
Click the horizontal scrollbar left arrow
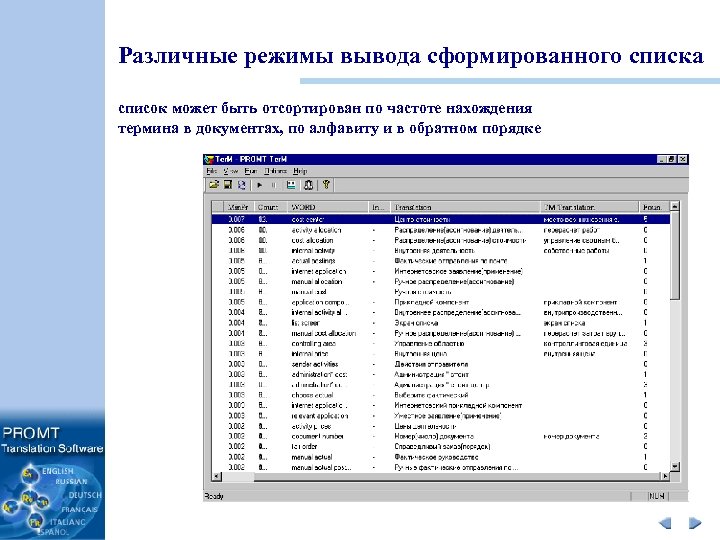(217, 476)
